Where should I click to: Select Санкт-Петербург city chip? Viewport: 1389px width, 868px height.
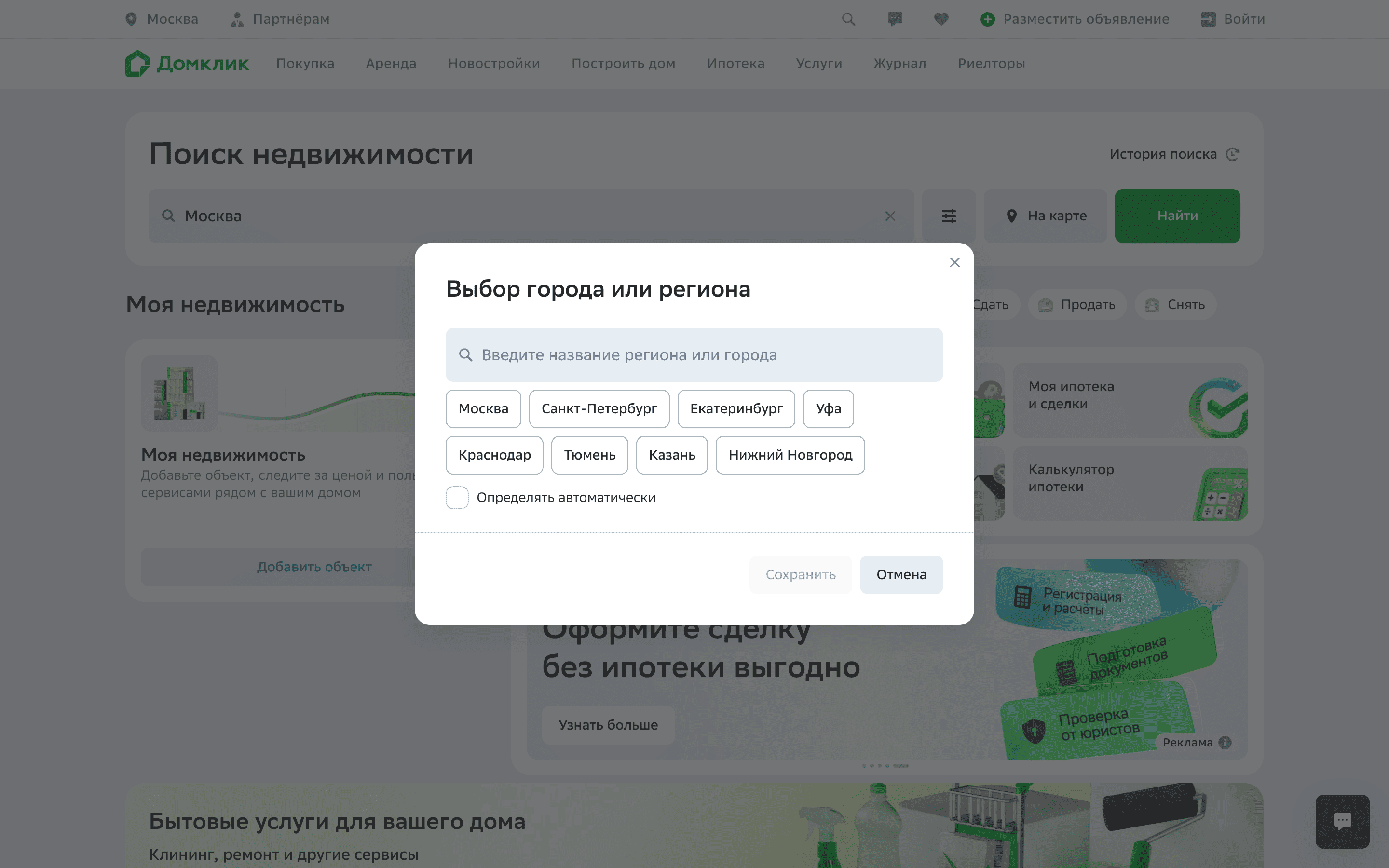coord(599,409)
